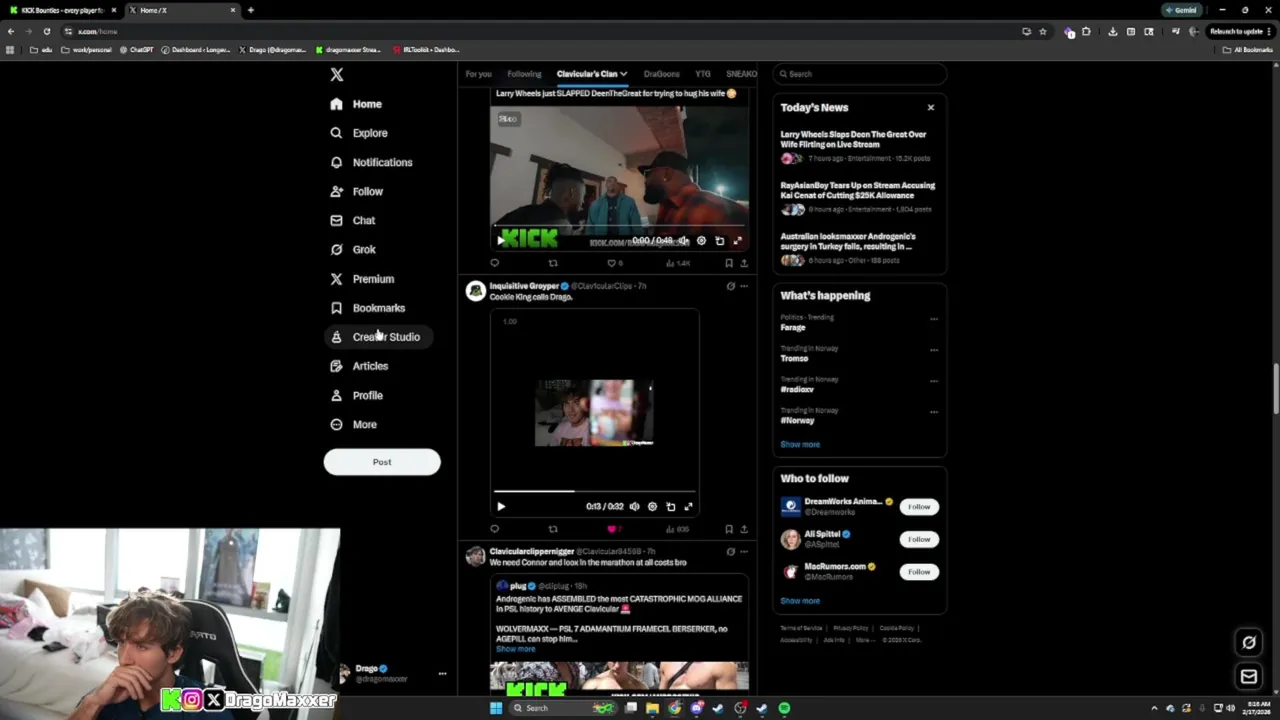Reply to the Larry Wheels post

click(x=494, y=263)
